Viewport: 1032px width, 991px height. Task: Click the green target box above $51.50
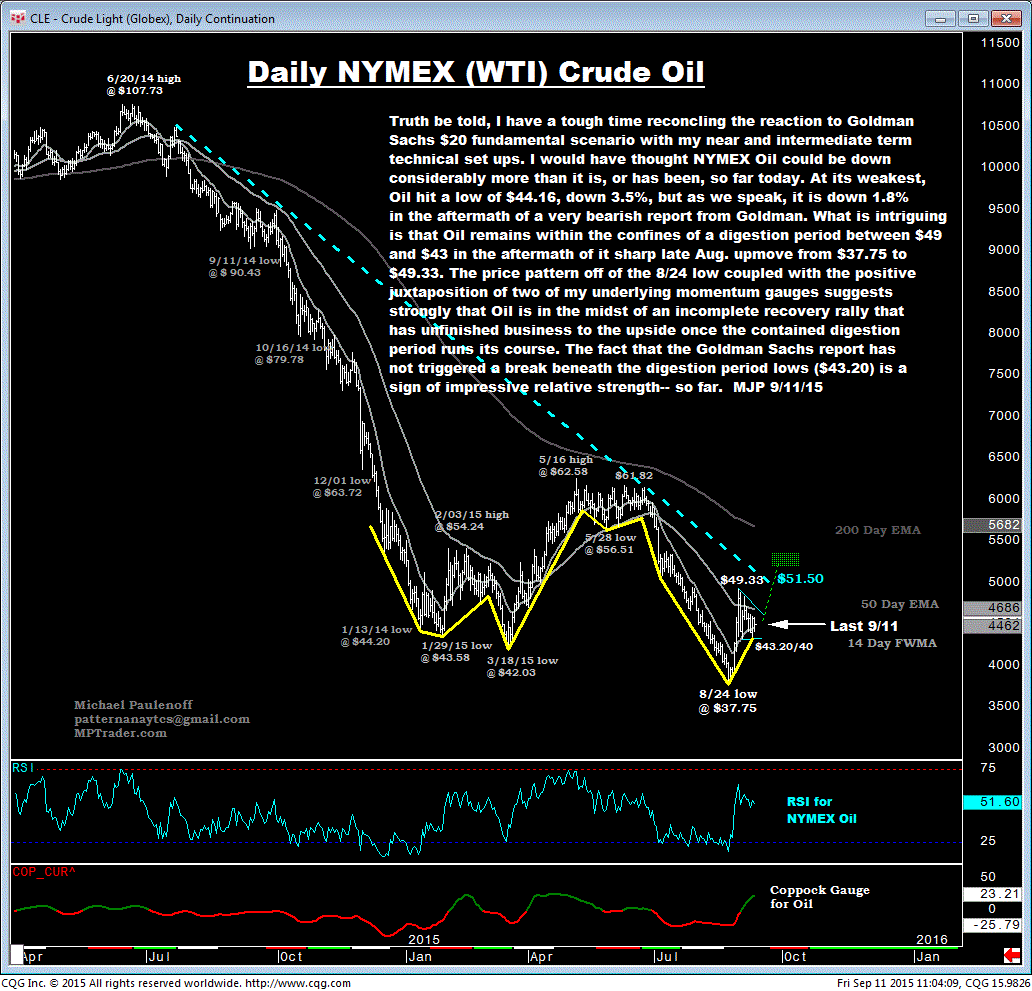click(x=785, y=559)
